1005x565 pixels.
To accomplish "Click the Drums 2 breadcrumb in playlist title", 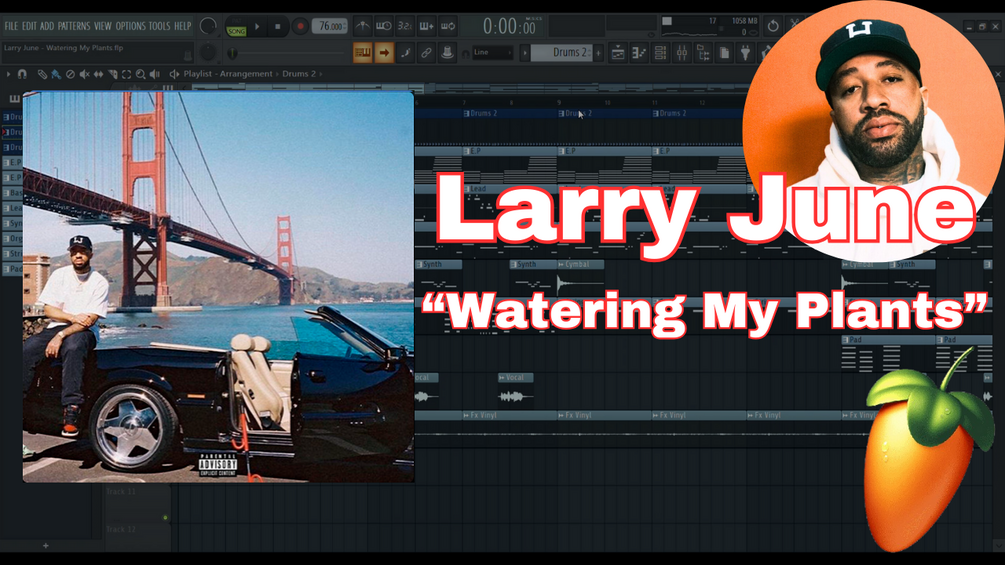I will click(299, 74).
